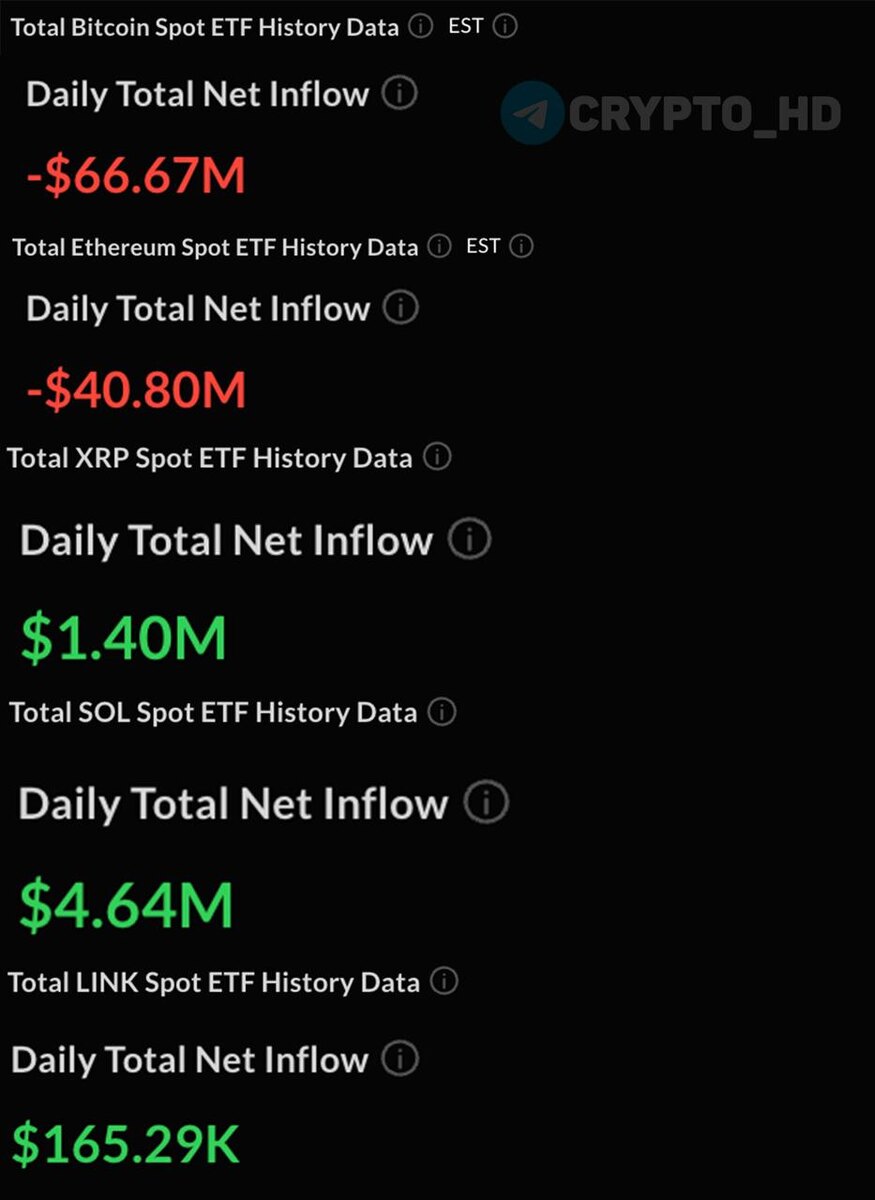Click the -$66.67M Bitcoin inflow value
875x1200 pixels.
(x=135, y=176)
